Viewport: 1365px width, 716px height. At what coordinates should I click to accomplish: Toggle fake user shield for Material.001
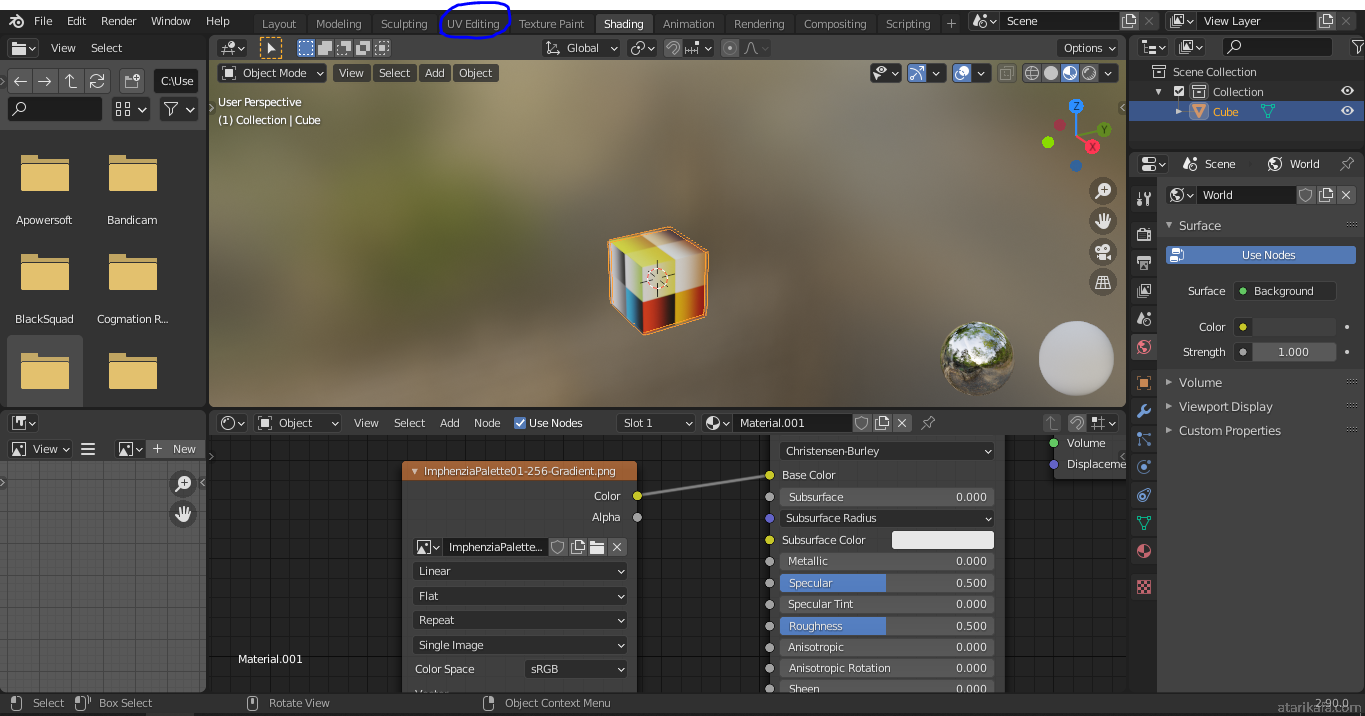(x=862, y=423)
